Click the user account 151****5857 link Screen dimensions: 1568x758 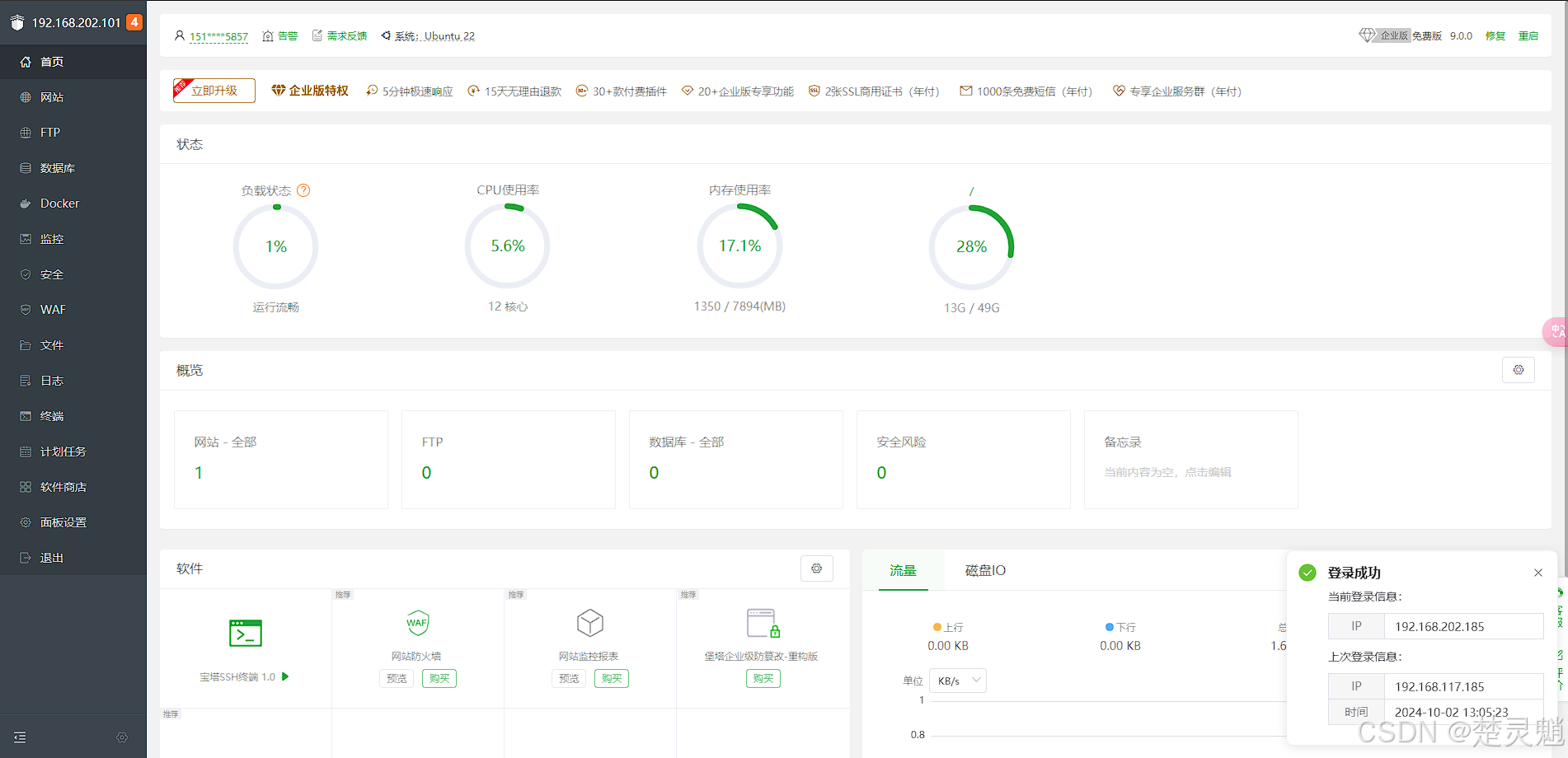point(218,36)
